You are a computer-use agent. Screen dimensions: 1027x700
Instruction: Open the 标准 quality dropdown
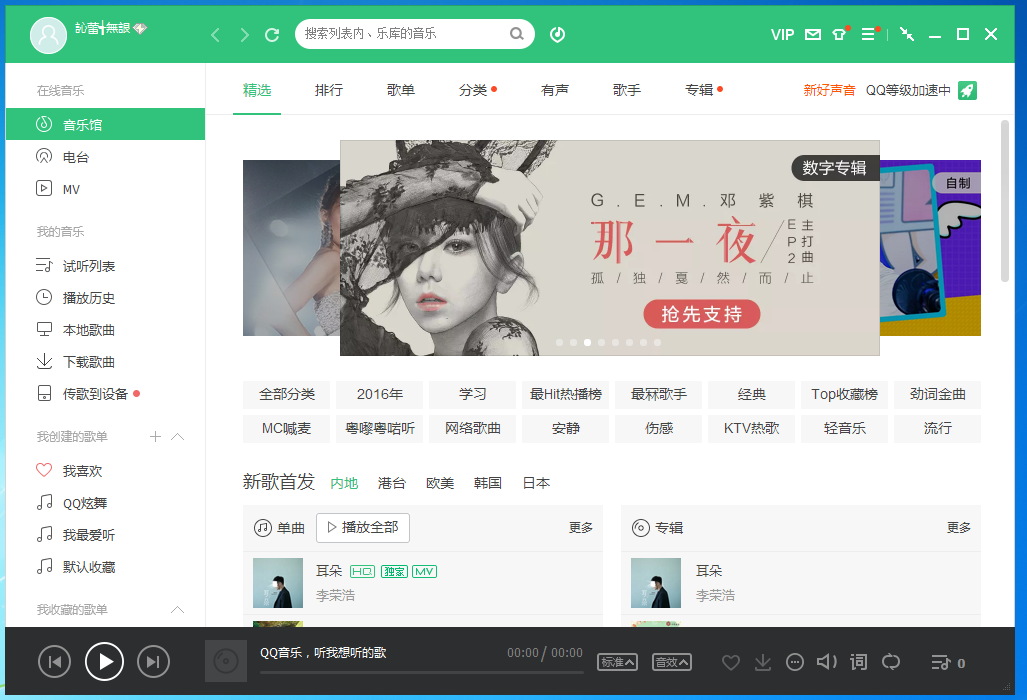point(618,662)
